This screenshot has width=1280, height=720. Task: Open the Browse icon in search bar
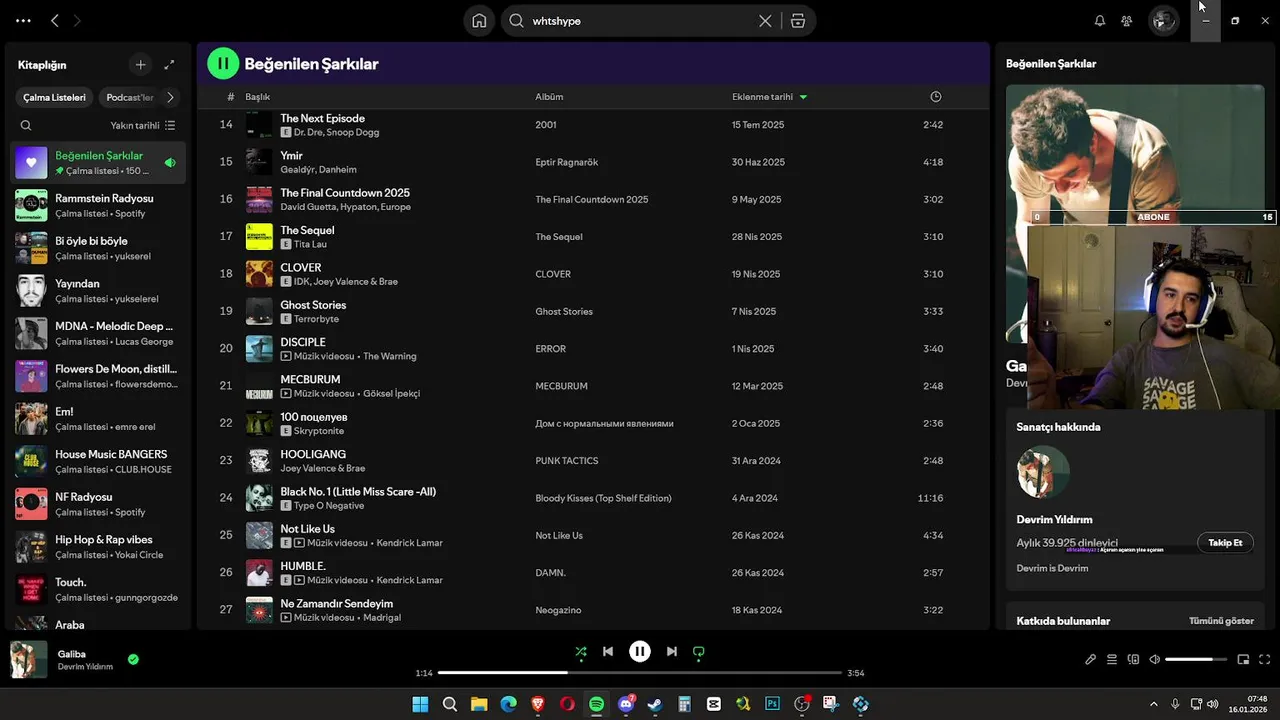(x=798, y=21)
